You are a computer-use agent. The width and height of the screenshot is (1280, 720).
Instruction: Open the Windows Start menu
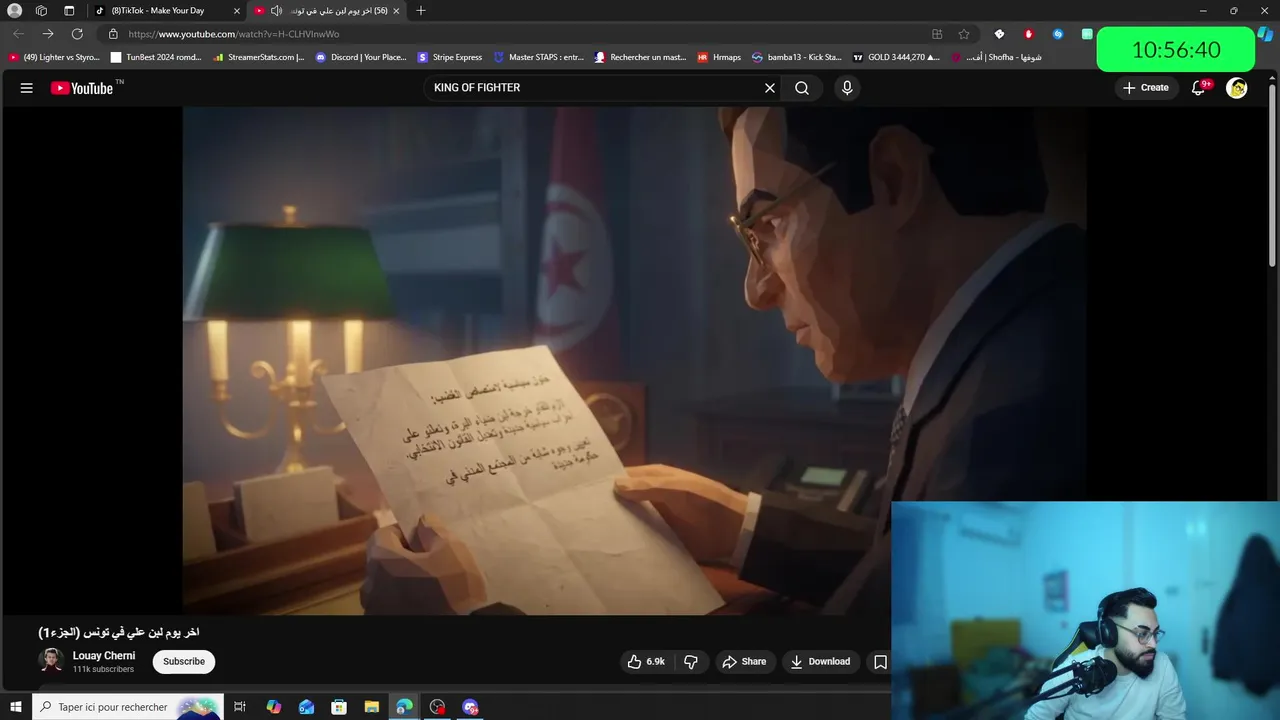click(15, 707)
